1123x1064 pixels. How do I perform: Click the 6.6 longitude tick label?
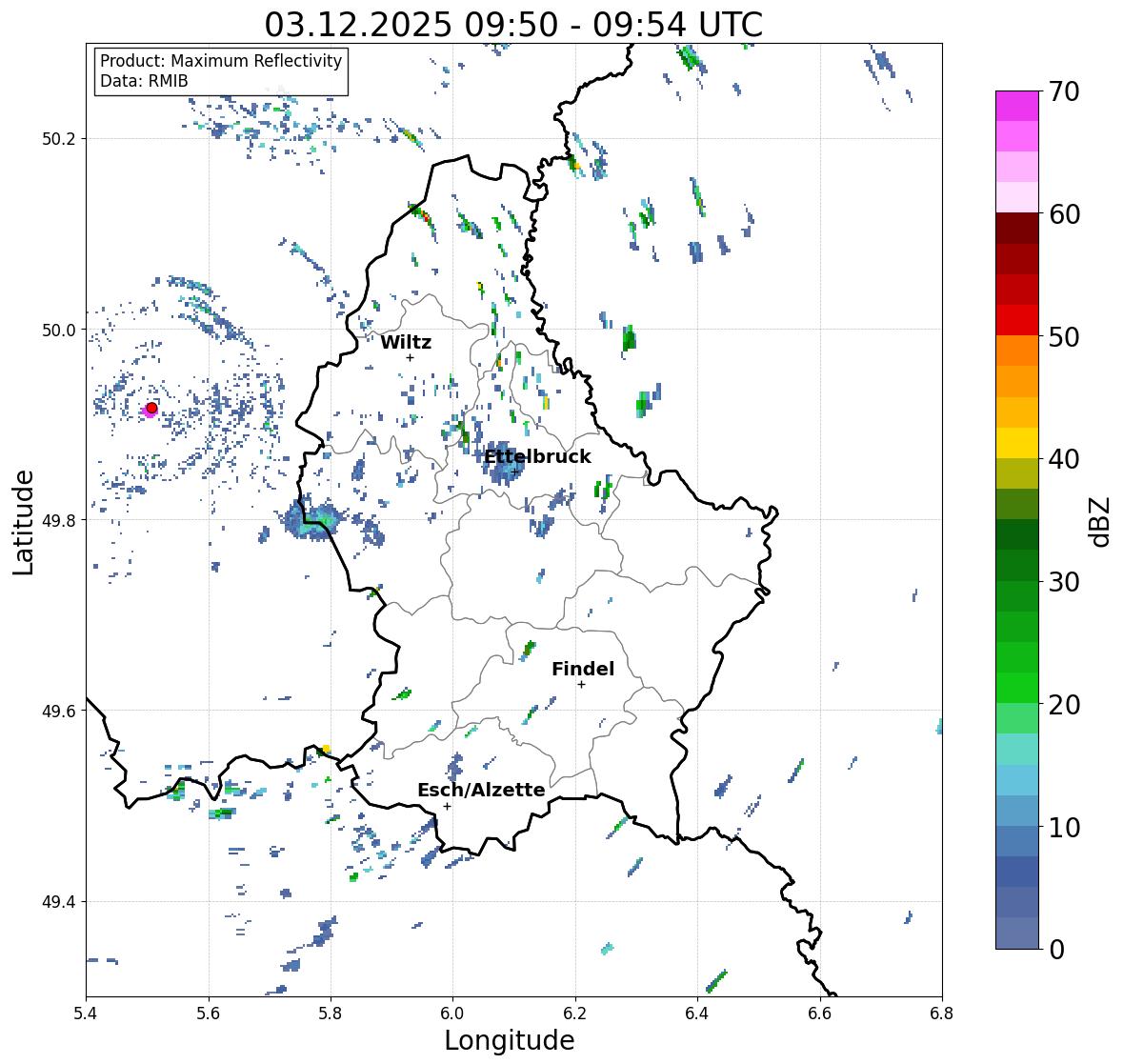[x=820, y=1014]
